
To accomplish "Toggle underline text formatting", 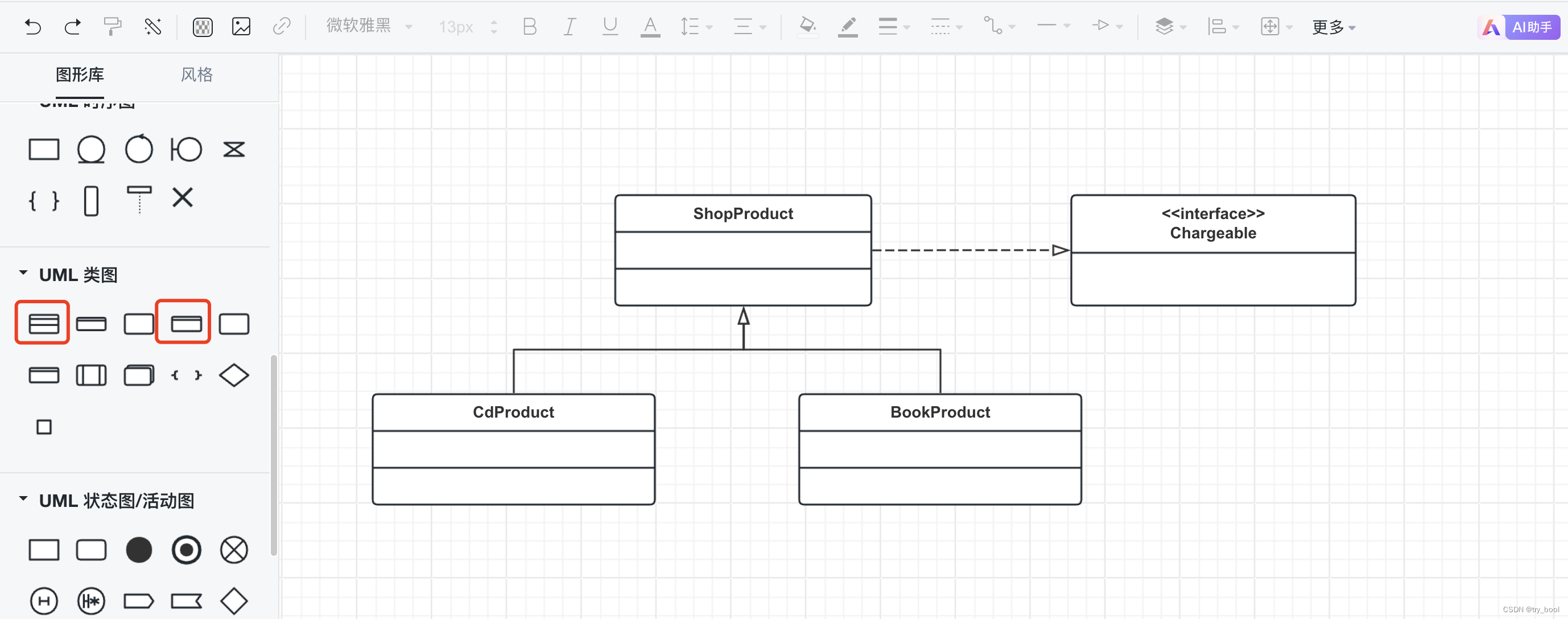I will point(609,26).
